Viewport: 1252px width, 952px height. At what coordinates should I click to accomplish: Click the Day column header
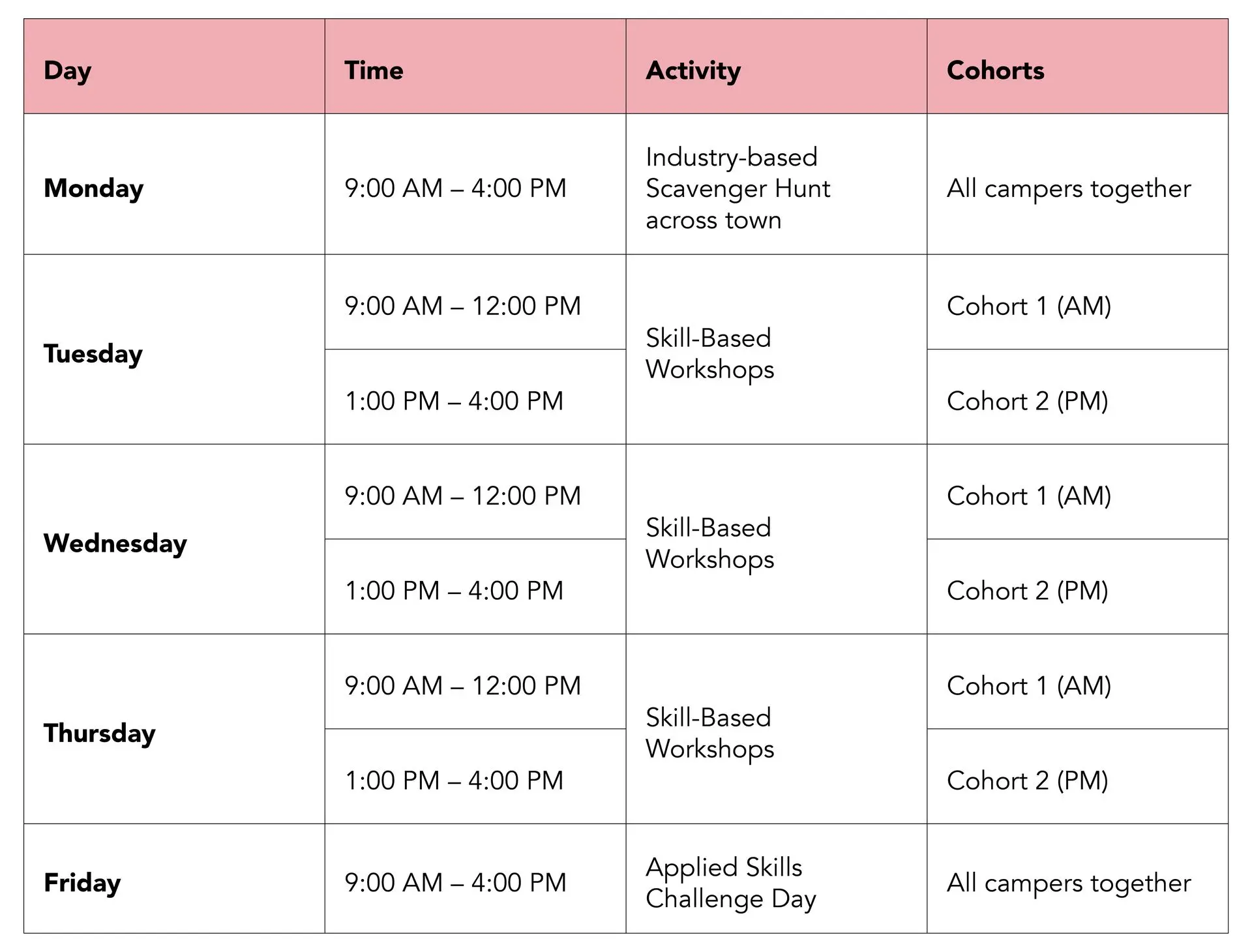(x=68, y=70)
